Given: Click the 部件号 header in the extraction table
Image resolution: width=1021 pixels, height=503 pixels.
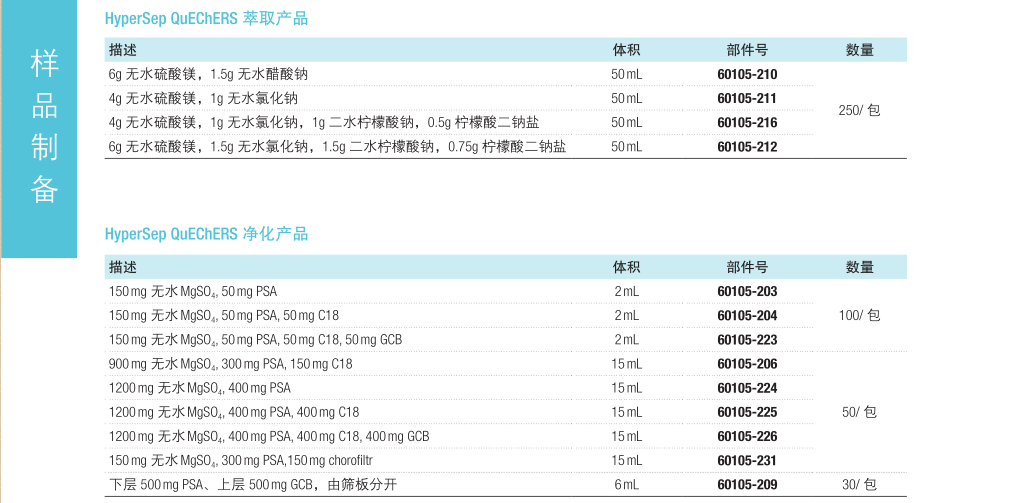Looking at the screenshot, I should click(747, 50).
